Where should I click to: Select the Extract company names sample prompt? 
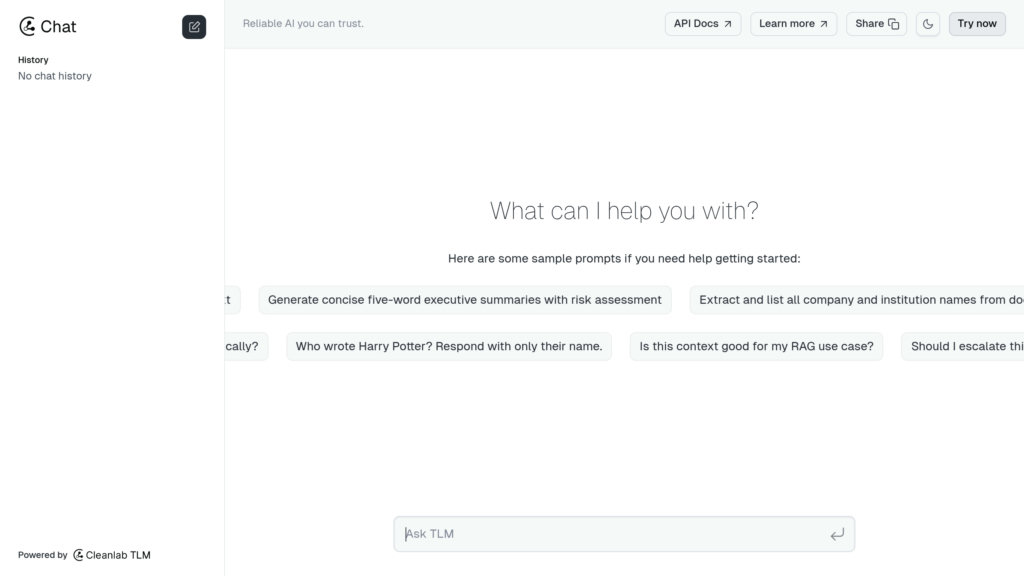point(857,300)
